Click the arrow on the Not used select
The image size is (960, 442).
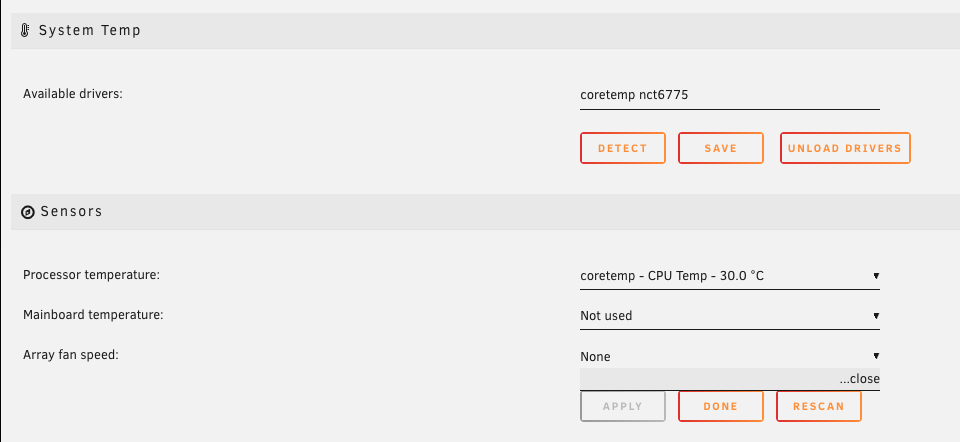coord(876,316)
